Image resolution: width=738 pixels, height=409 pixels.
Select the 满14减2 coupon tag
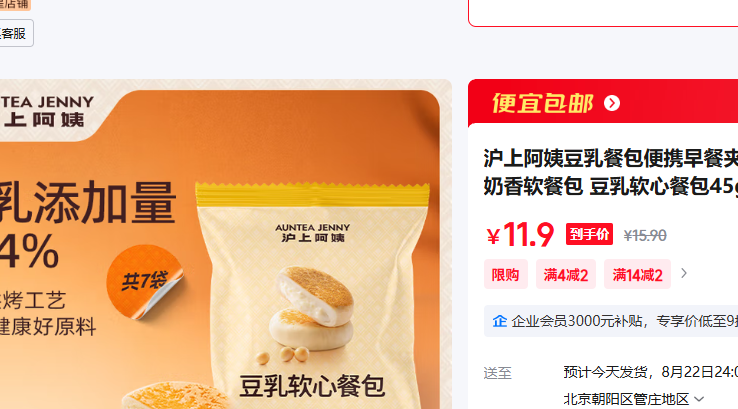coord(637,274)
